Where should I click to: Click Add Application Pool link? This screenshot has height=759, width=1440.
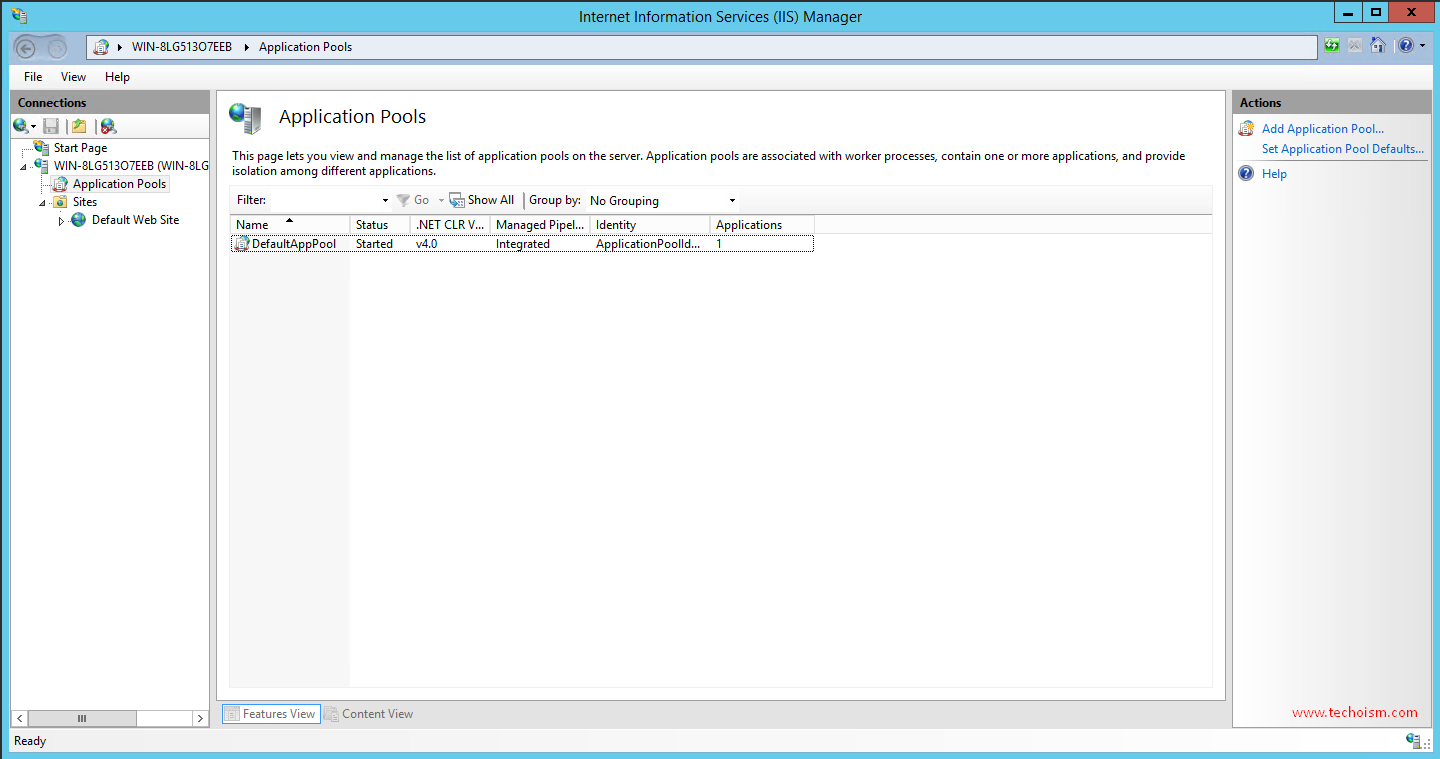(1322, 129)
